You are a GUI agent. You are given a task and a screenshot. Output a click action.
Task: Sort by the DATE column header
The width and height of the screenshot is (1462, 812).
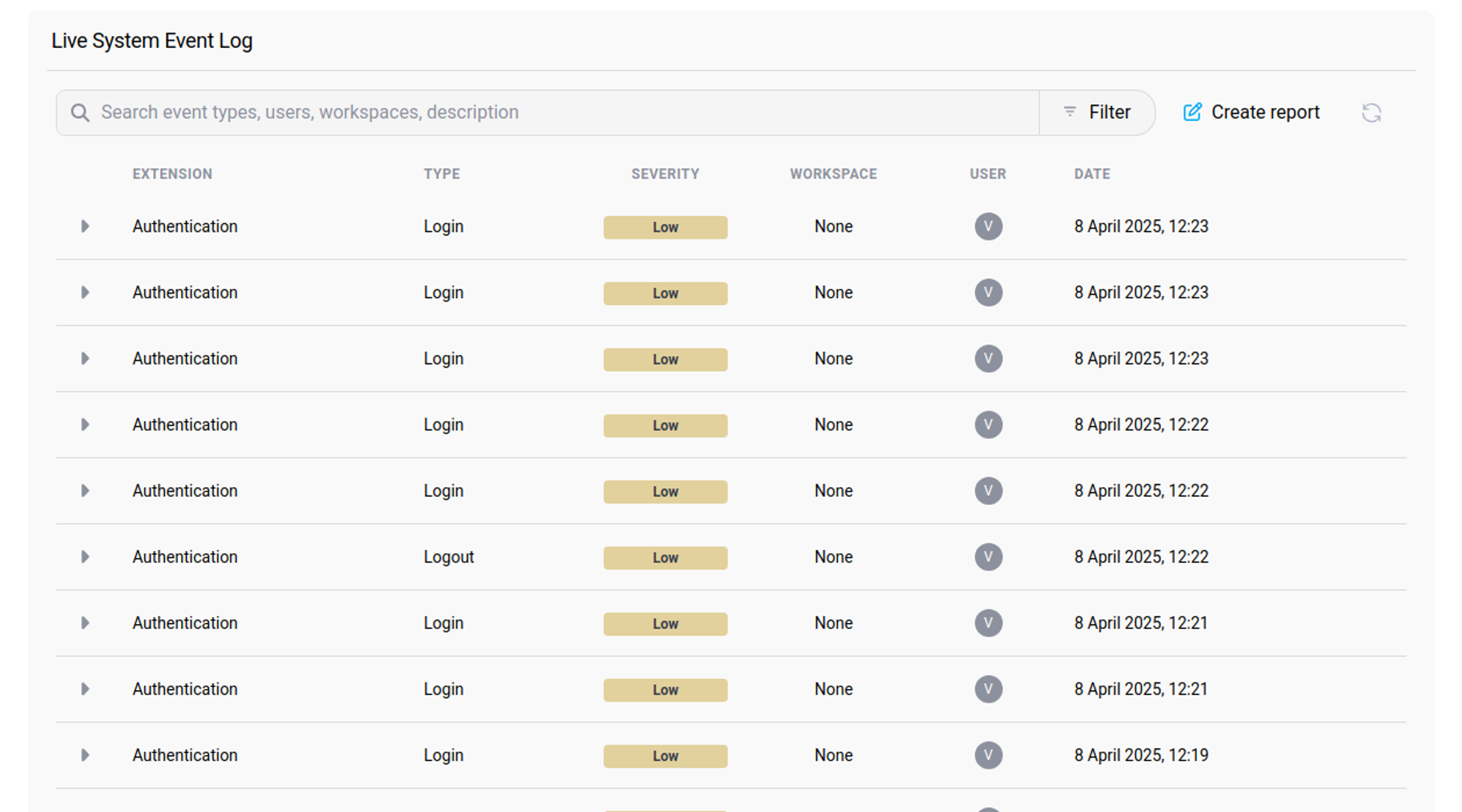click(x=1091, y=174)
